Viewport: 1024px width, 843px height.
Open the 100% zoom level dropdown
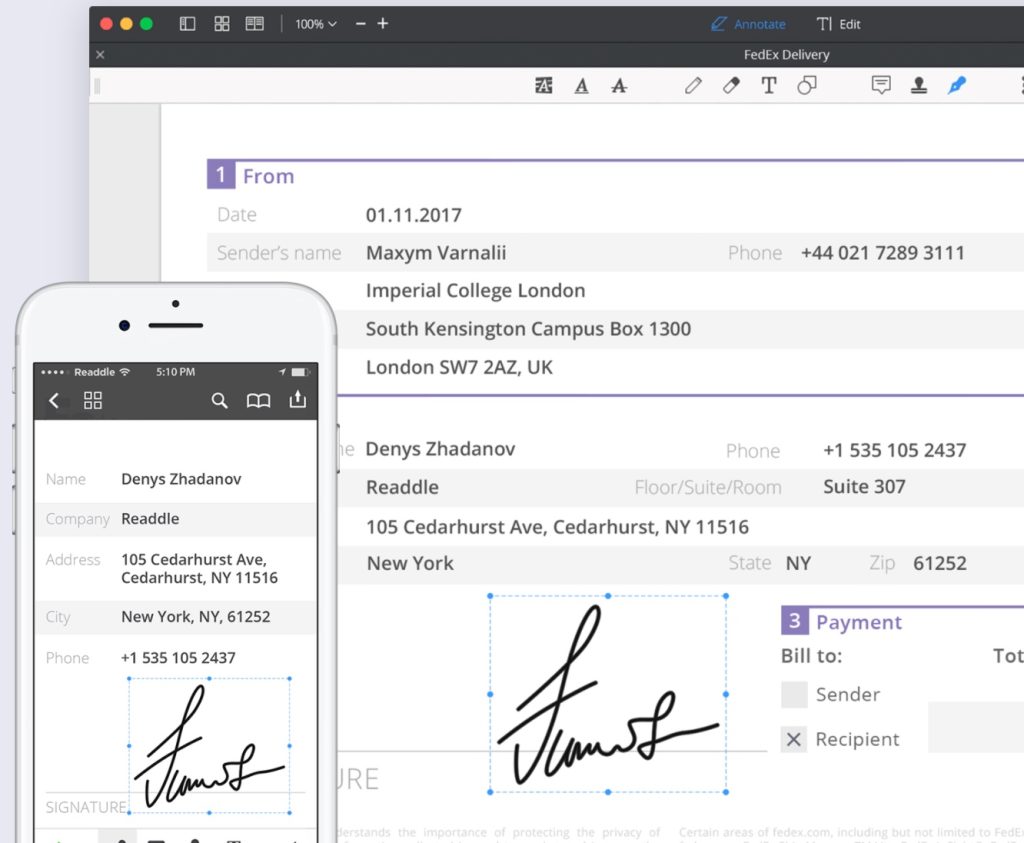(315, 24)
